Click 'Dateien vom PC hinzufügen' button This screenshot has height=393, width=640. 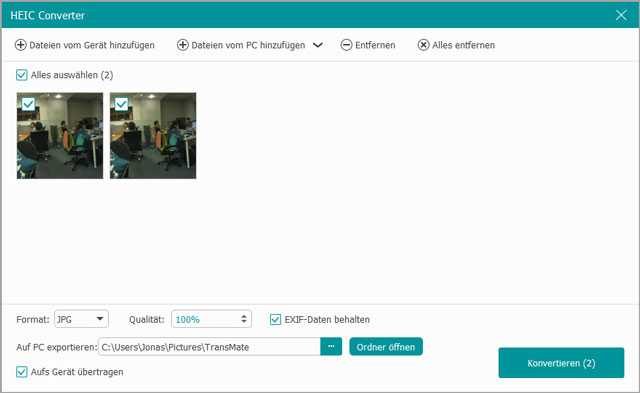(241, 45)
